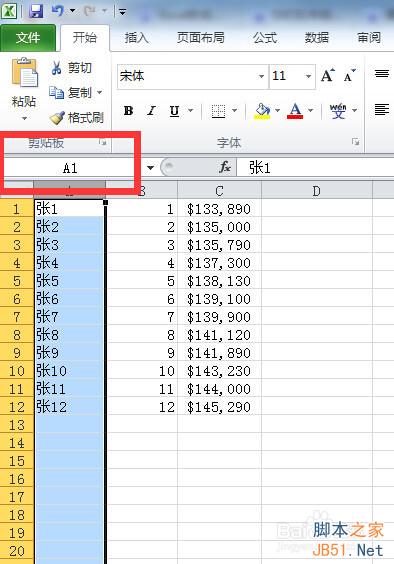Select cell containing 张12
Viewport: 394px width, 564px height.
[70, 406]
